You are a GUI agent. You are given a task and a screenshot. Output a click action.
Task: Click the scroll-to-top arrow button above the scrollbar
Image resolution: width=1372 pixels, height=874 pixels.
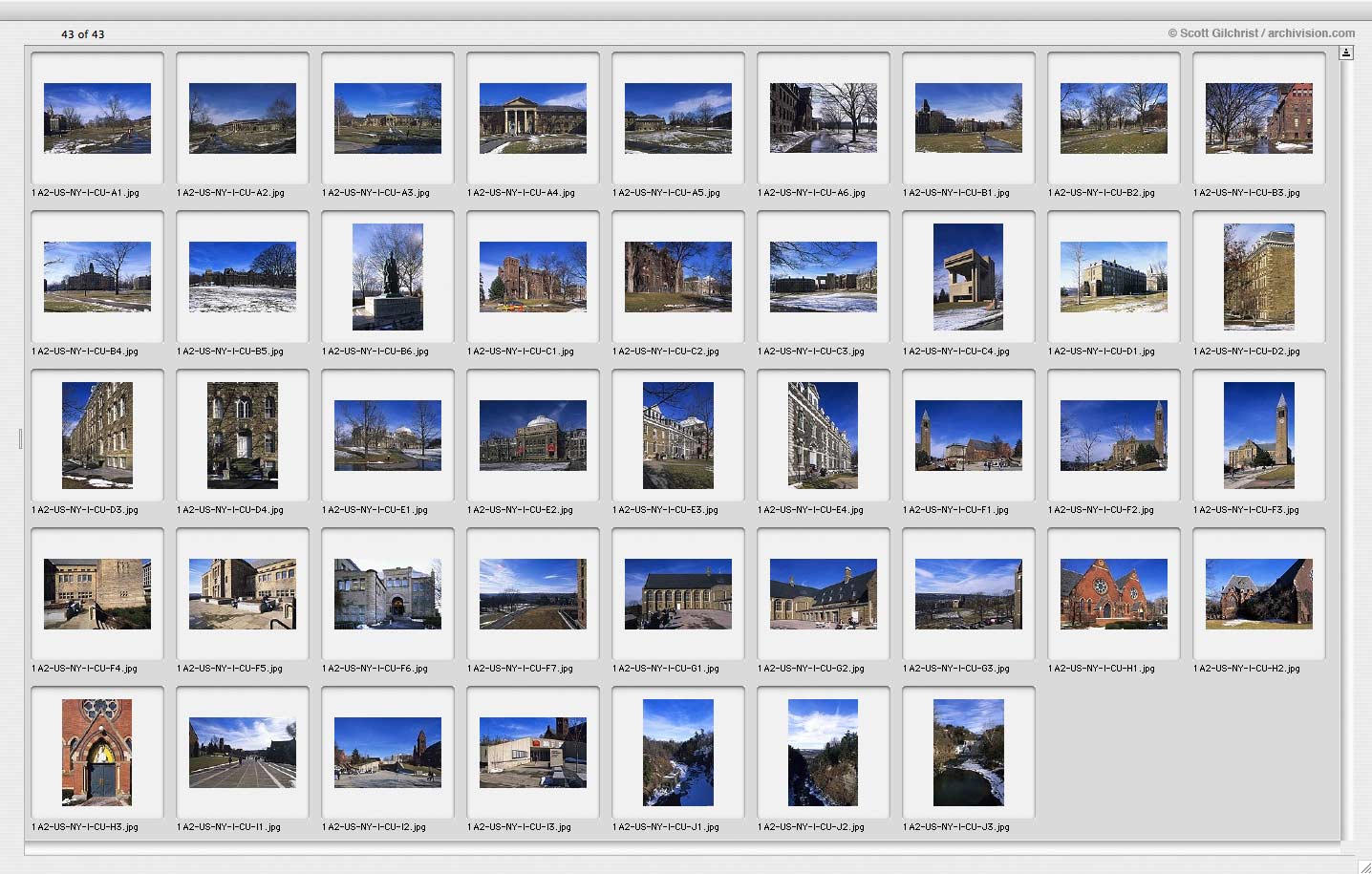[x=1346, y=53]
